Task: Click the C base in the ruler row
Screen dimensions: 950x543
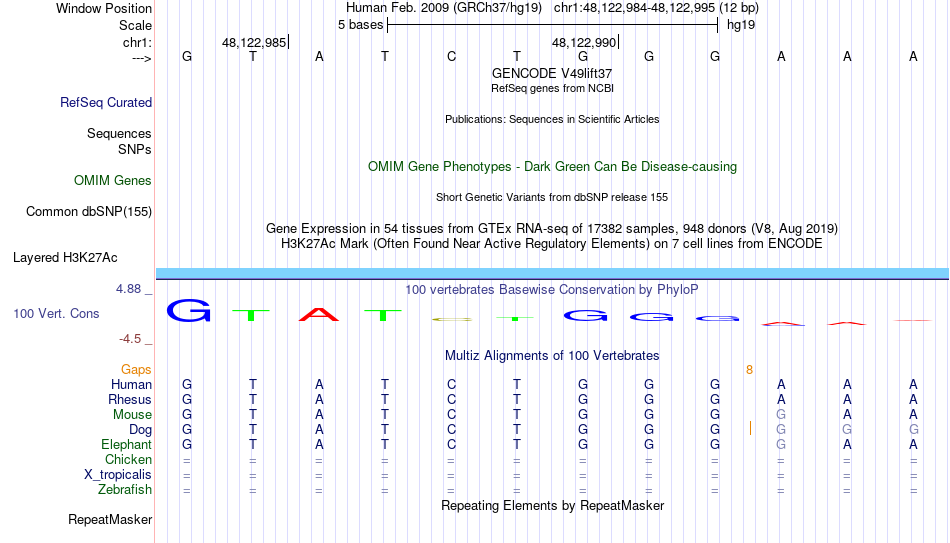Action: (x=451, y=56)
